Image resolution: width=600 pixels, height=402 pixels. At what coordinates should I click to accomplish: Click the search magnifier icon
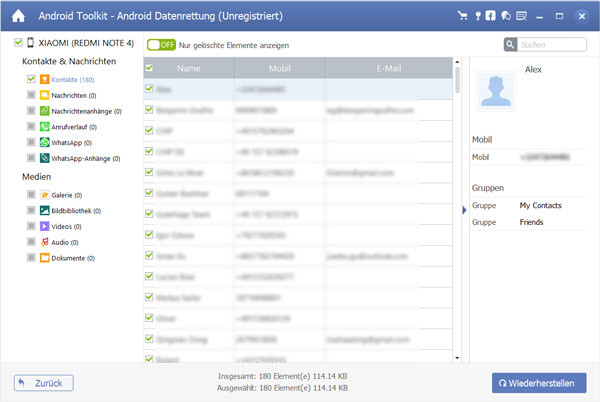510,44
